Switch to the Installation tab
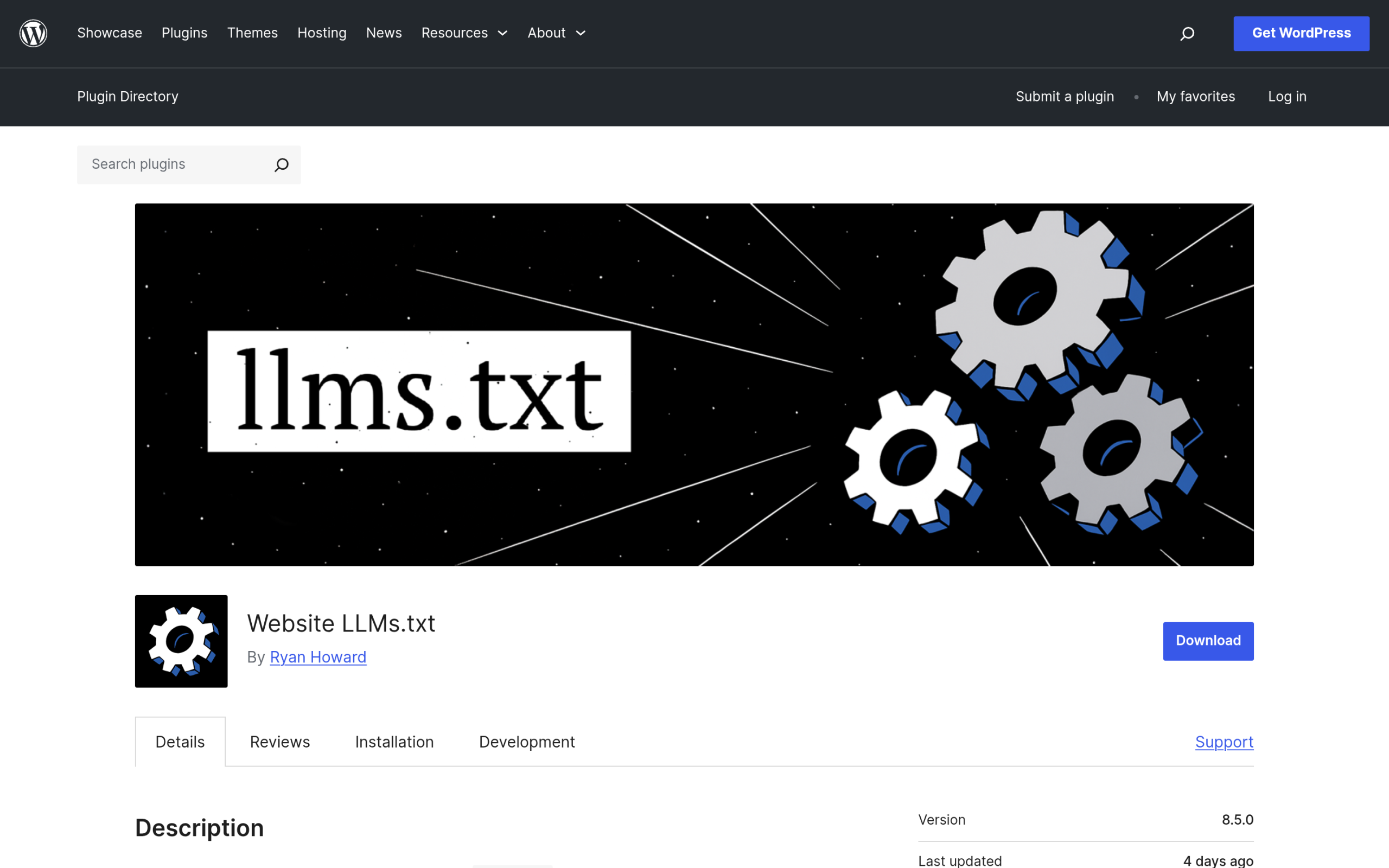The image size is (1389, 868). click(x=394, y=742)
